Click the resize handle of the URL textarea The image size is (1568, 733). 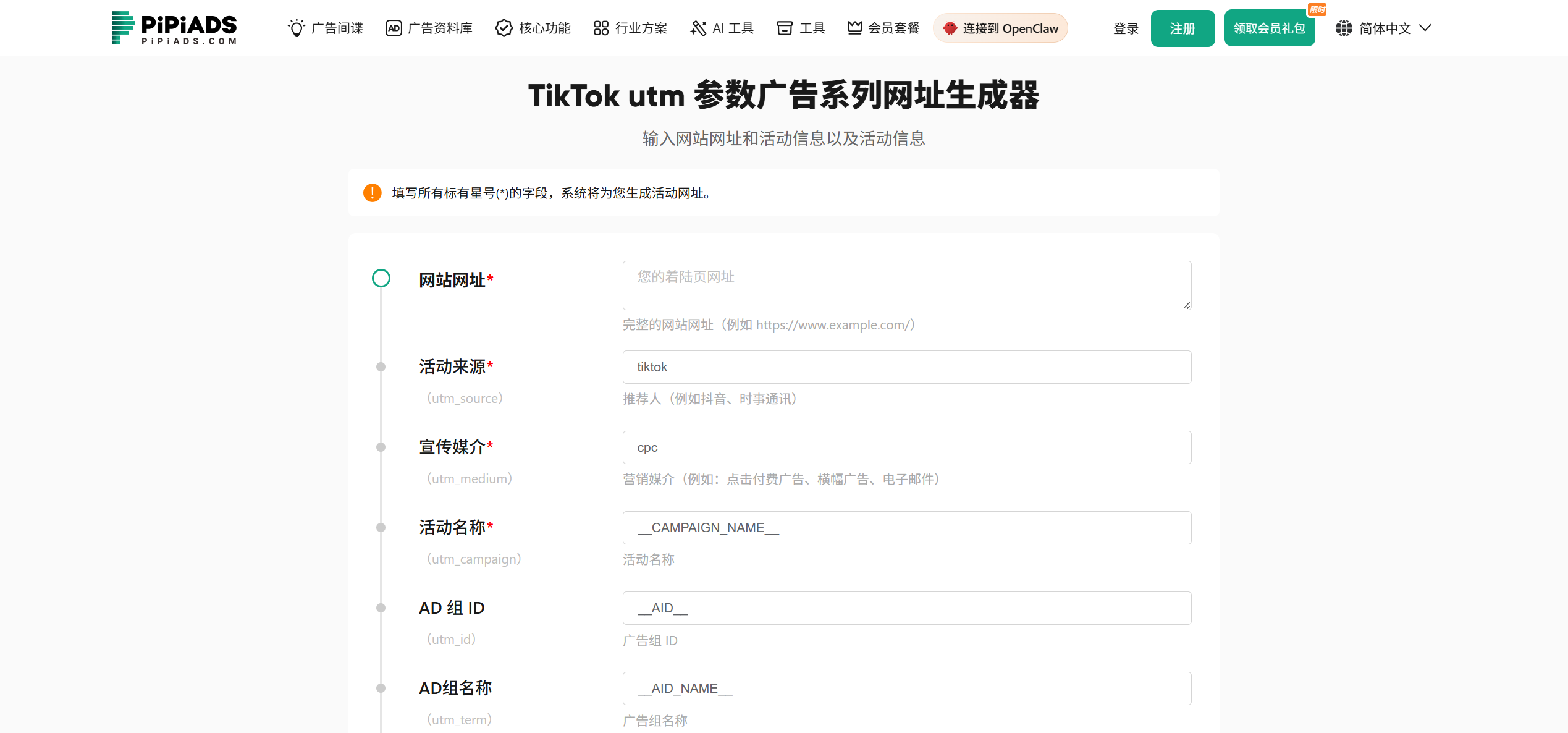pos(1186,305)
